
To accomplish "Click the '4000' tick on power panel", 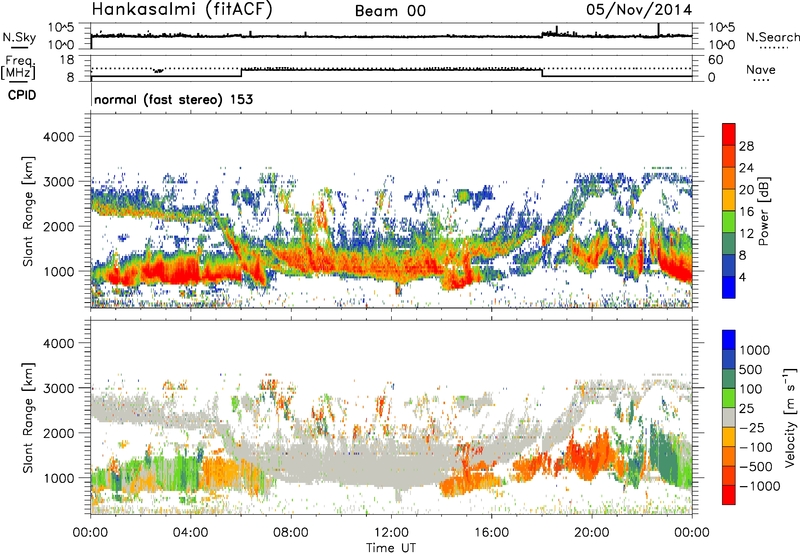I will [x=58, y=137].
